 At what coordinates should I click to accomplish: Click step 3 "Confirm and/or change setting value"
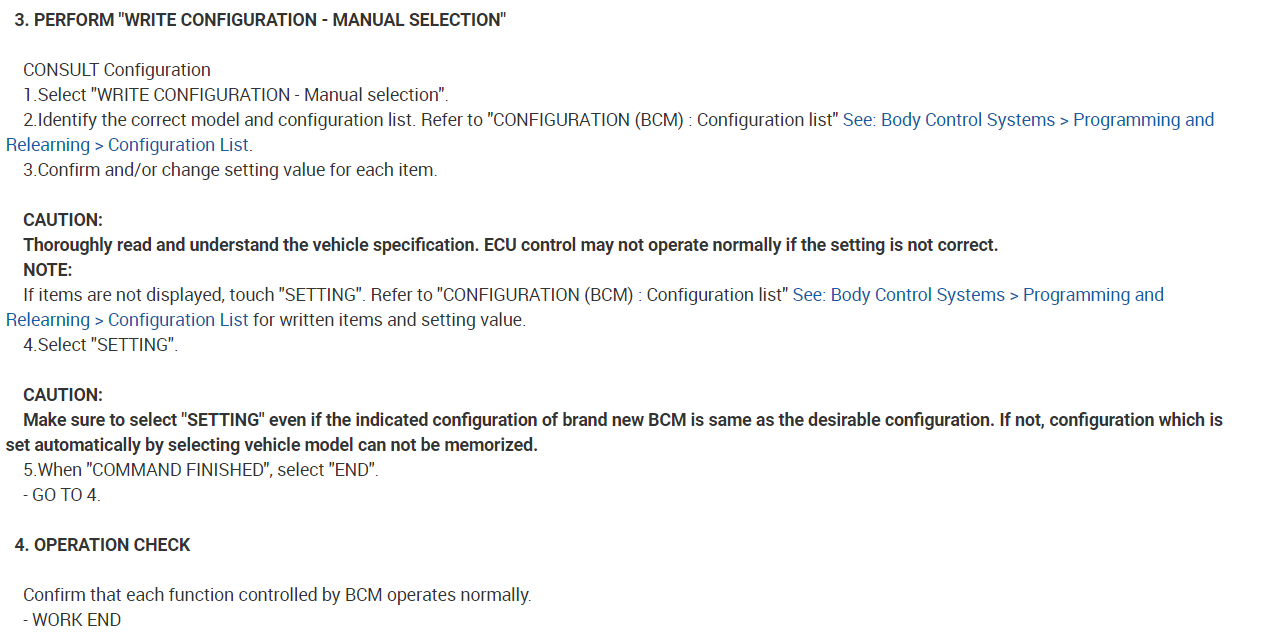click(x=230, y=170)
